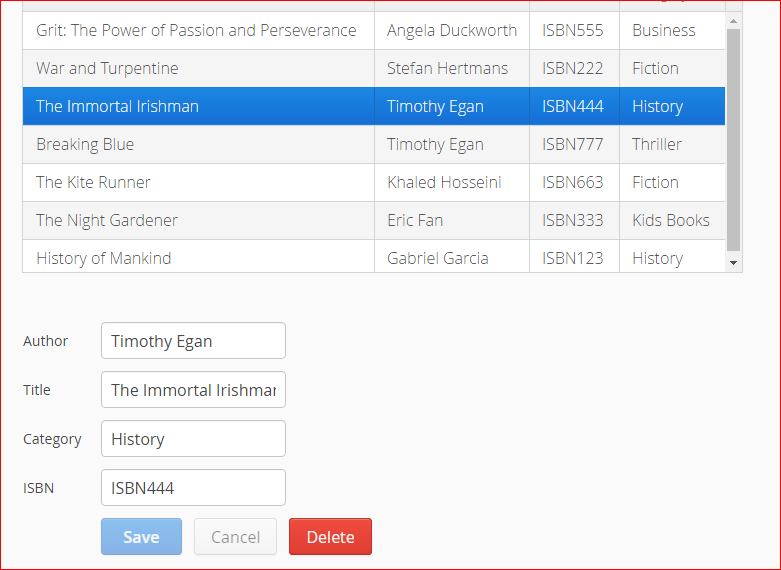The width and height of the screenshot is (781, 570).
Task: Click author cell 'Khaled Hosseini'
Action: (x=452, y=182)
